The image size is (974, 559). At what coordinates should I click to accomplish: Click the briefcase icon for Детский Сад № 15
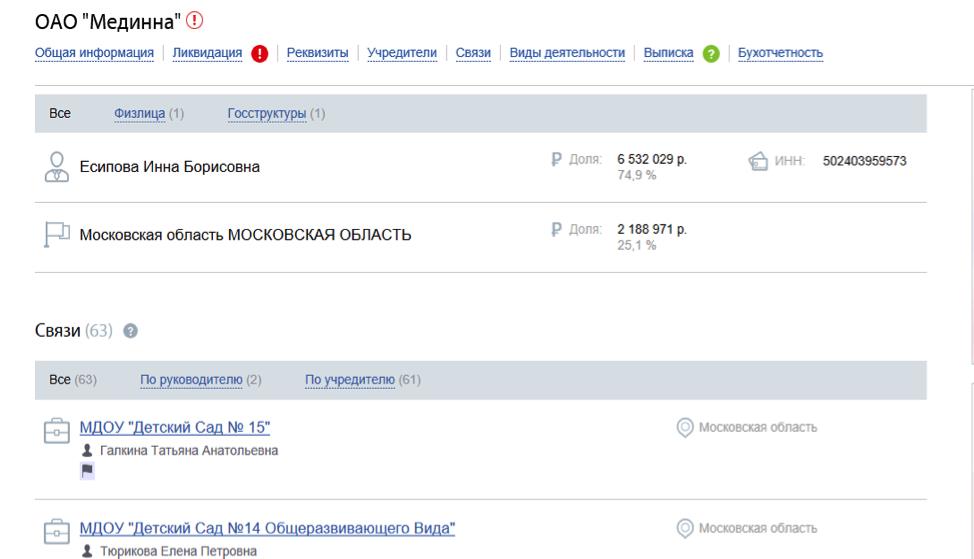[x=57, y=430]
